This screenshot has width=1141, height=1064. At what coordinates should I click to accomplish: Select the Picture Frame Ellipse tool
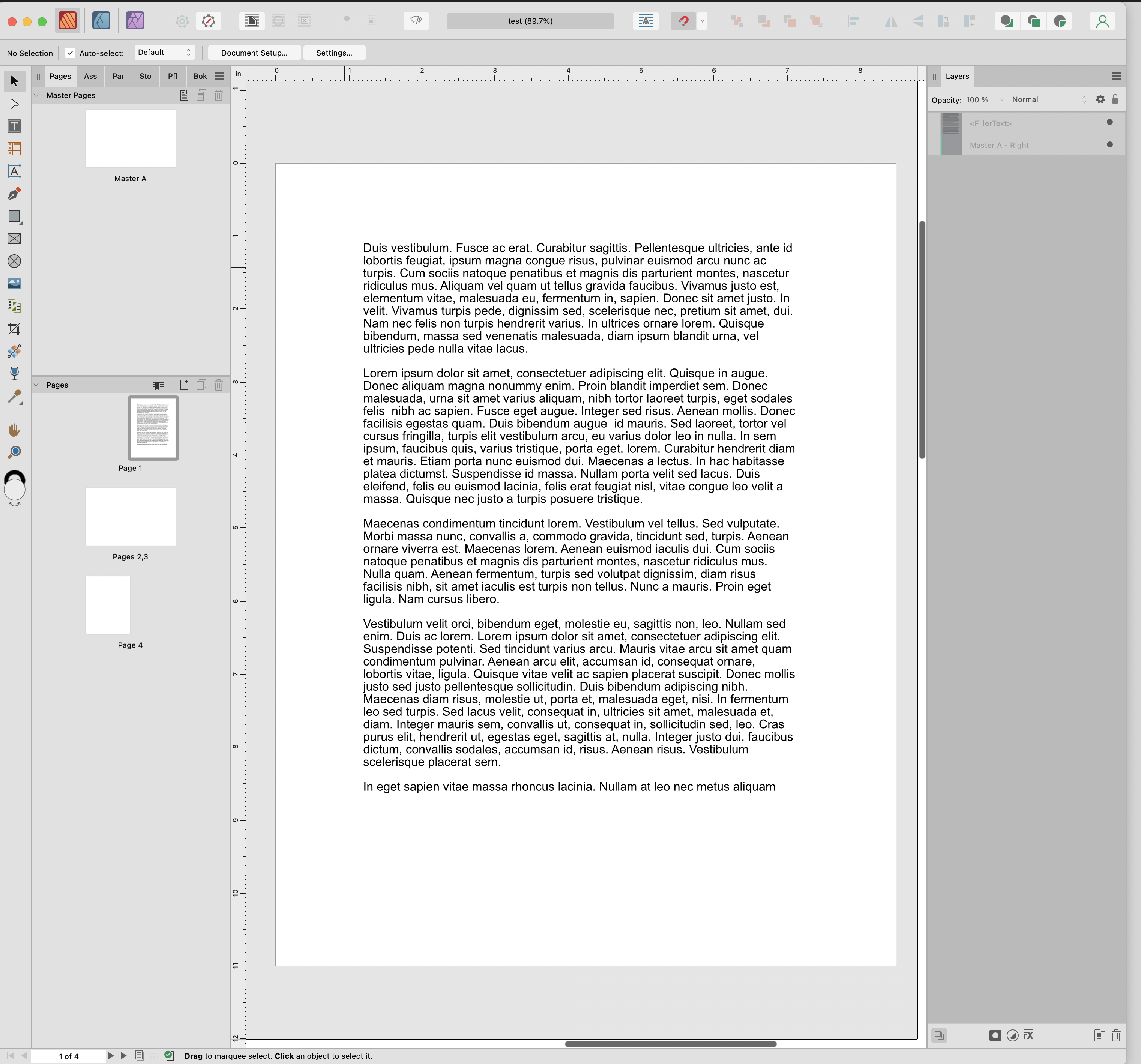coord(14,261)
